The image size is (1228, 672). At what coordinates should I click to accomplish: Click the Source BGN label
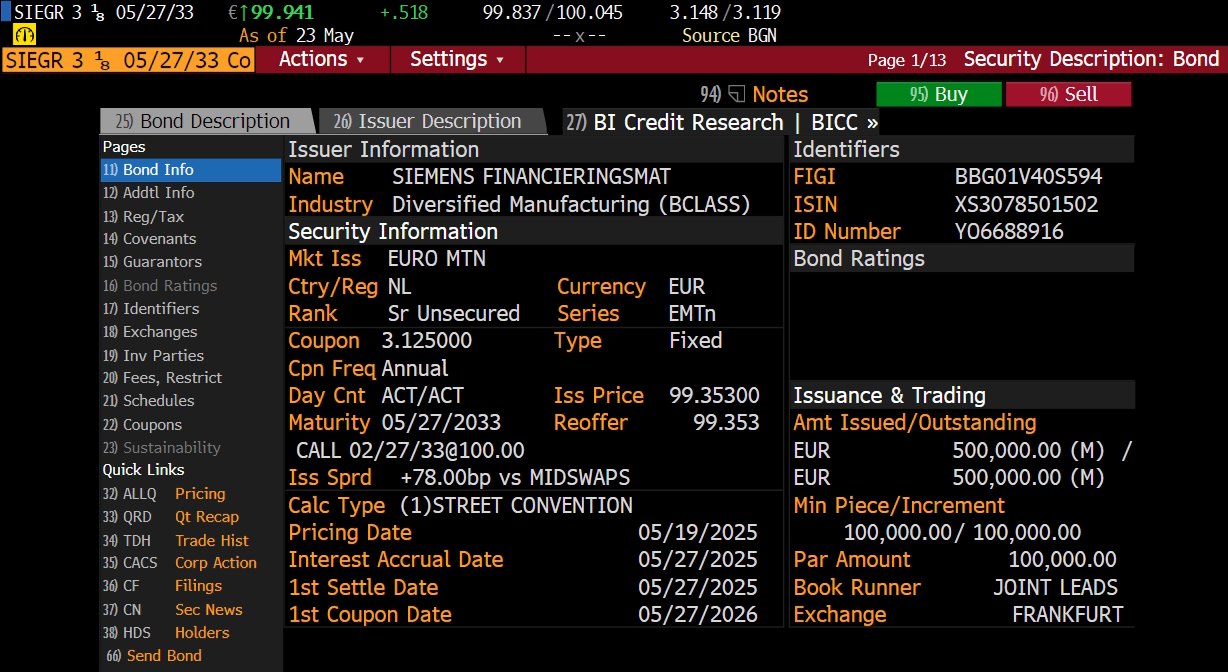pos(729,36)
